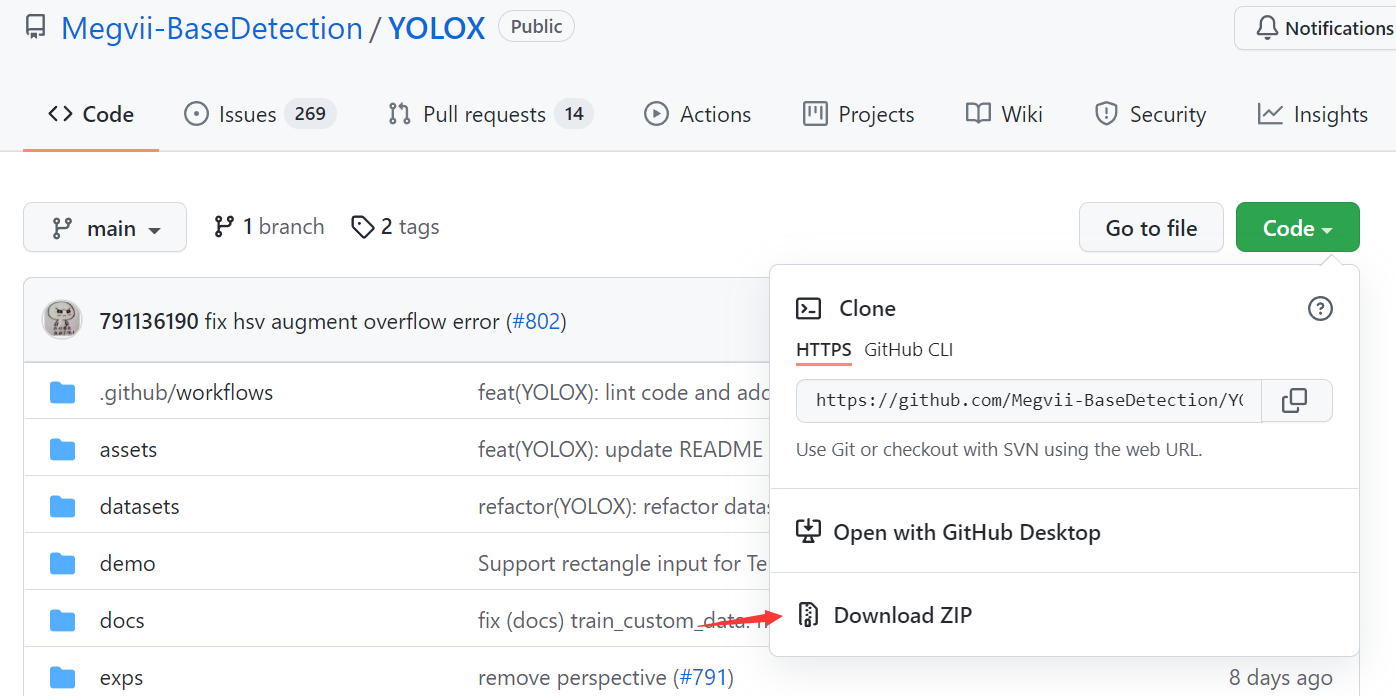The height and width of the screenshot is (696, 1396).
Task: Collapse the green Code dropdown button
Action: pos(1297,227)
